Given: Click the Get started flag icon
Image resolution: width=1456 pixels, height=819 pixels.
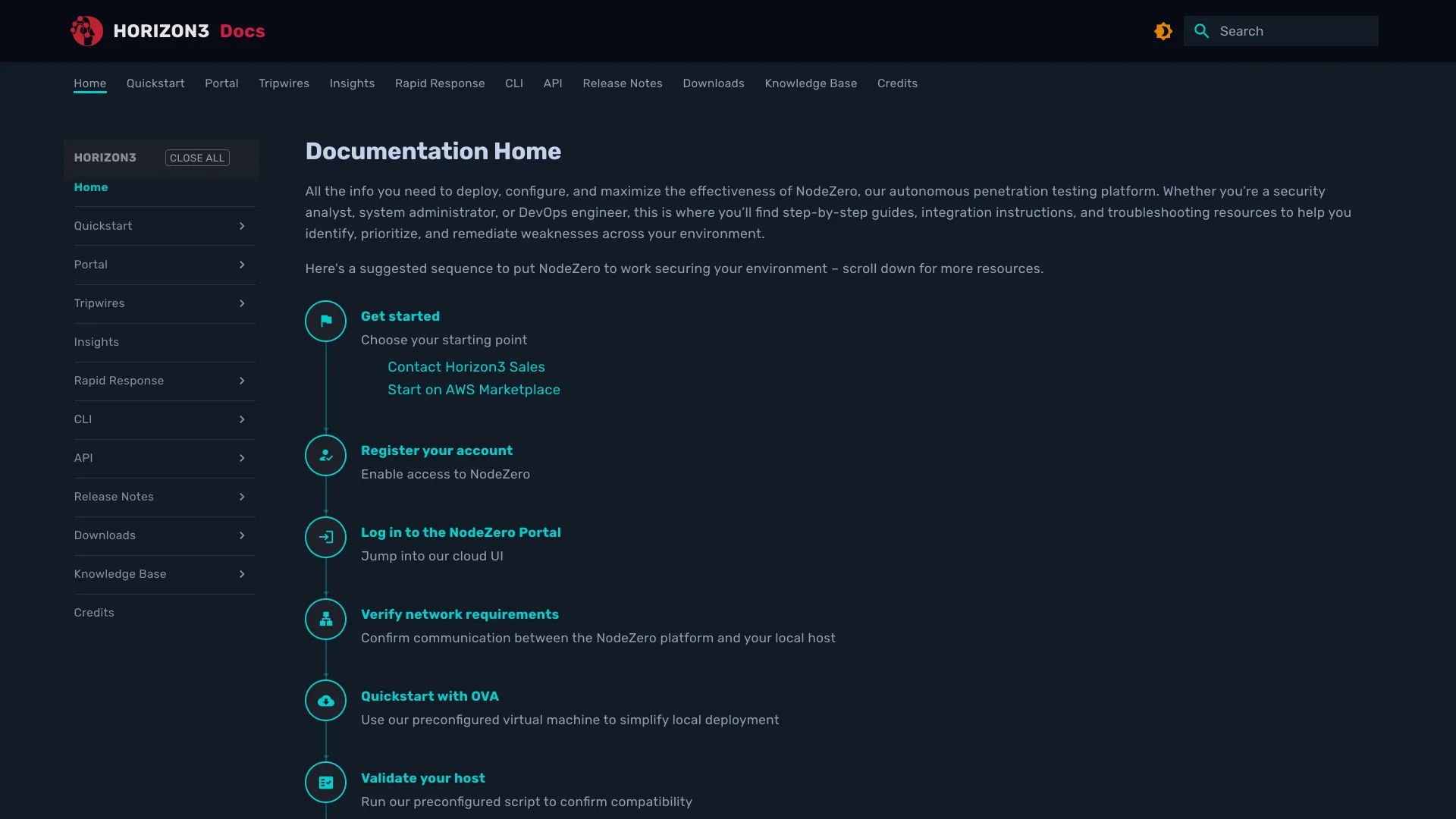Looking at the screenshot, I should pos(325,321).
